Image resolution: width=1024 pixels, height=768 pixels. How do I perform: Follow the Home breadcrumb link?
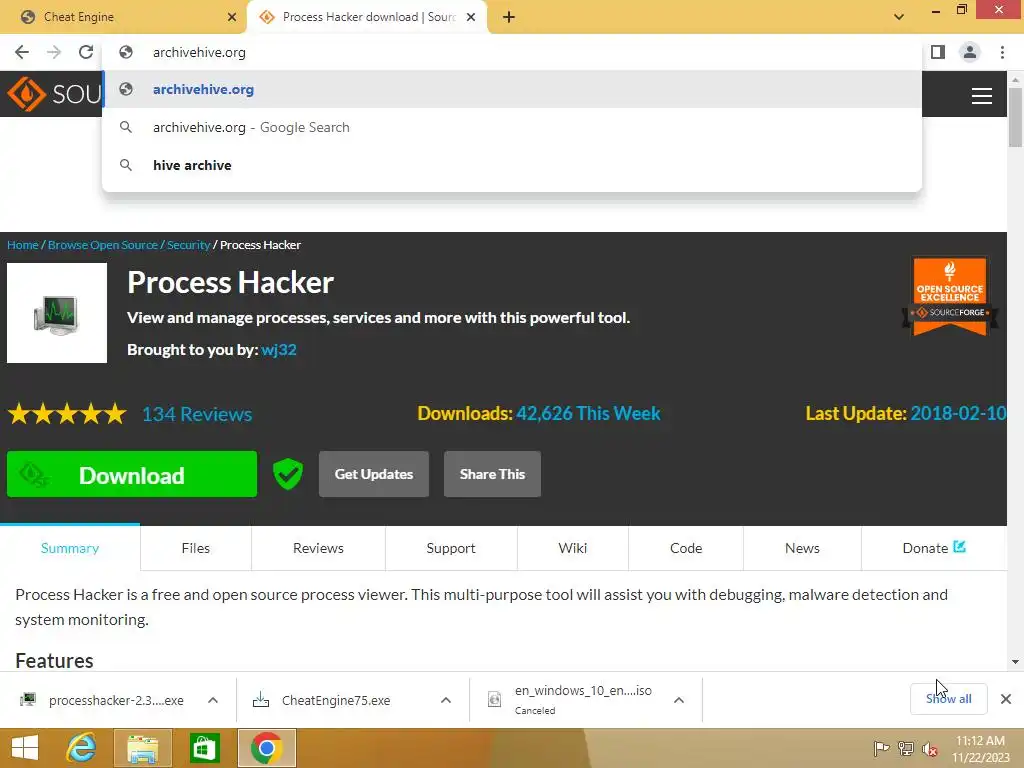(x=23, y=245)
